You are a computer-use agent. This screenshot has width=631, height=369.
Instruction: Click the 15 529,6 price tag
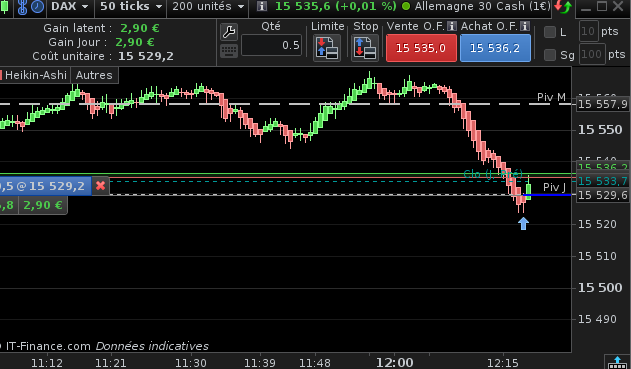pos(602,195)
